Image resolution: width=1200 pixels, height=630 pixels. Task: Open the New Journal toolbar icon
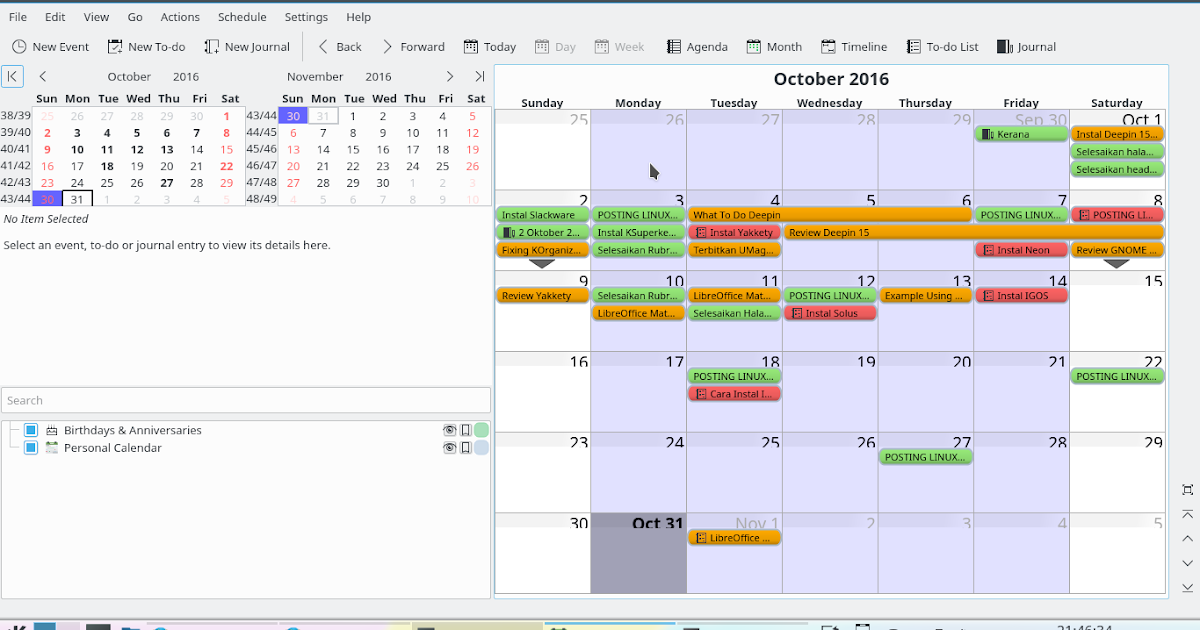click(x=246, y=46)
